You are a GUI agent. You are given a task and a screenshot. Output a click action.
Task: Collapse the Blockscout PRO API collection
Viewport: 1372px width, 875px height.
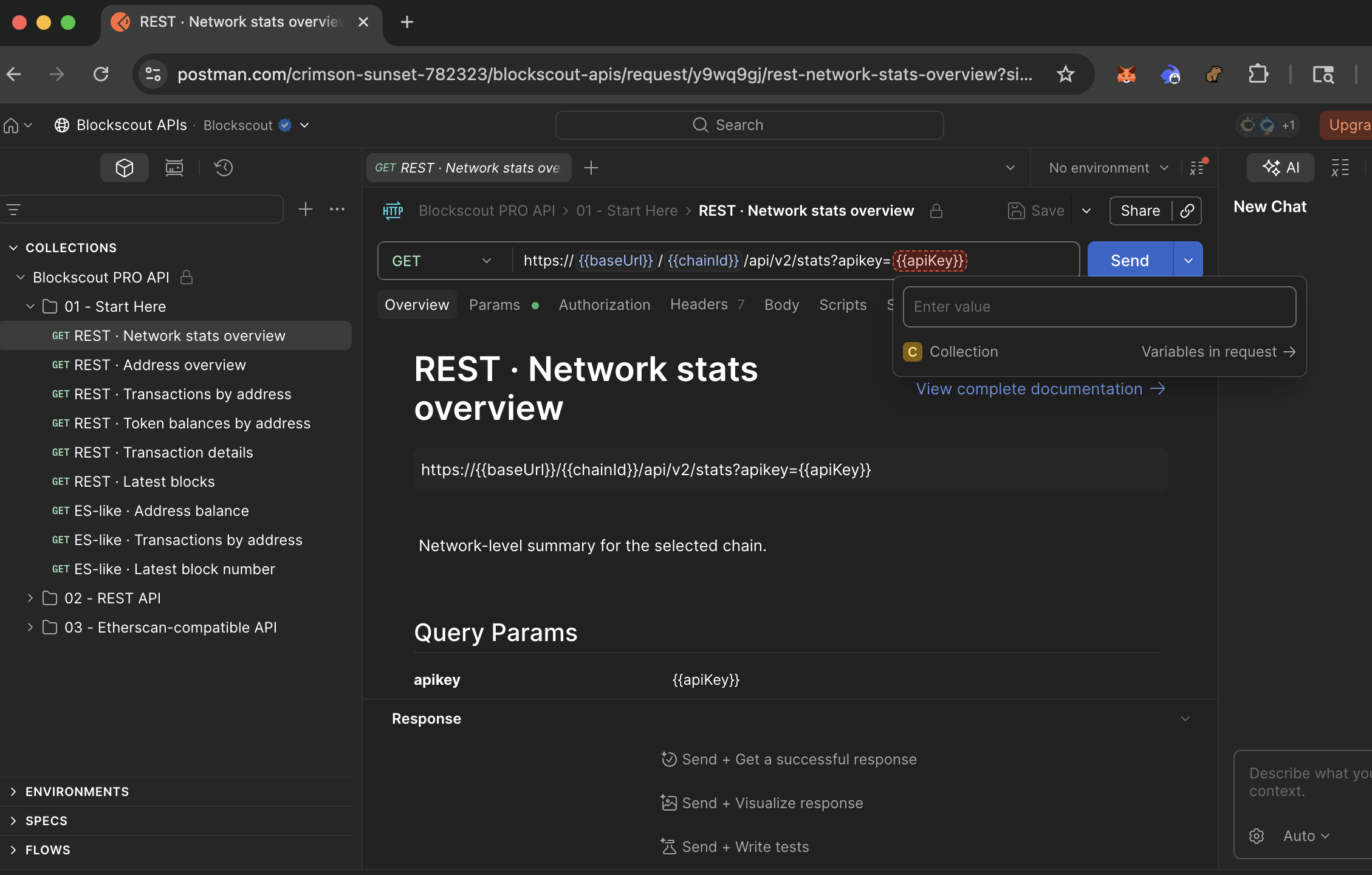(x=21, y=277)
